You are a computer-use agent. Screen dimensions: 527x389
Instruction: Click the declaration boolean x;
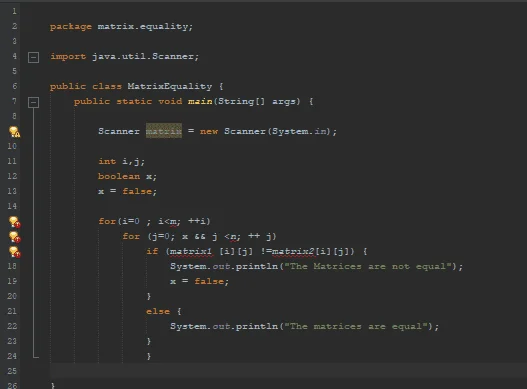click(x=127, y=177)
